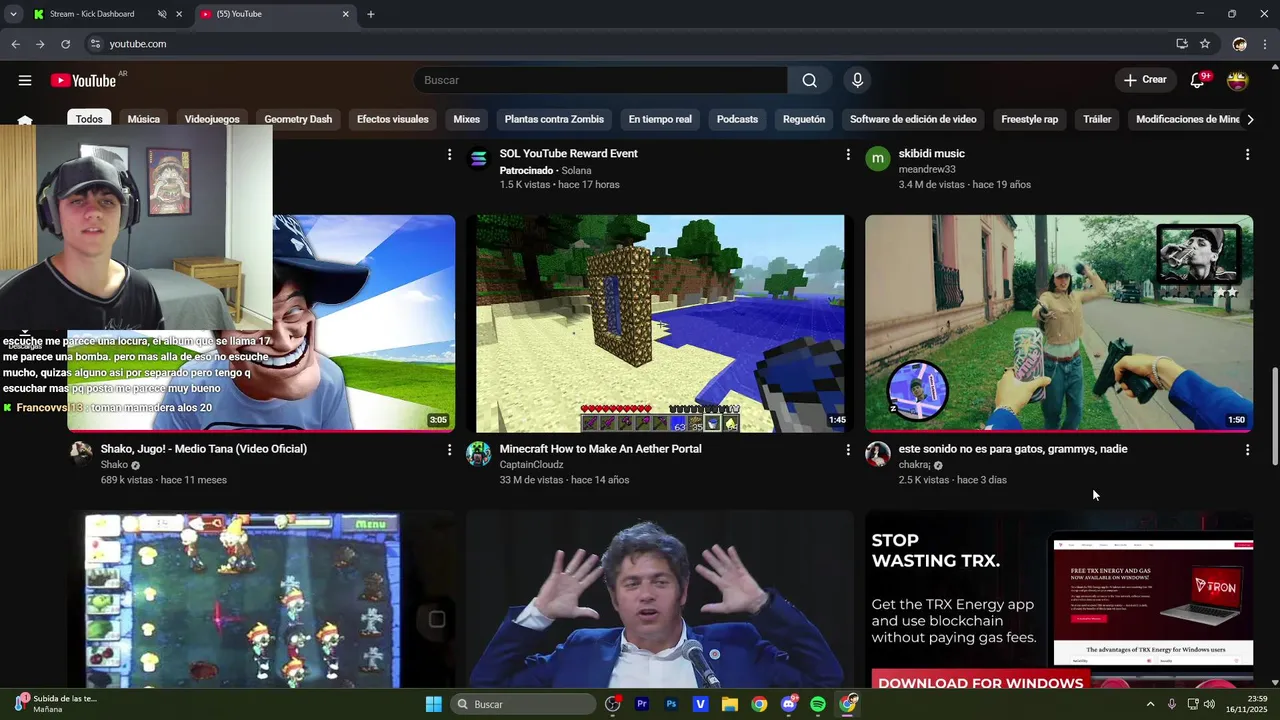This screenshot has width=1280, height=720.
Task: Open options for Shako, Jugo! video
Action: 449,450
